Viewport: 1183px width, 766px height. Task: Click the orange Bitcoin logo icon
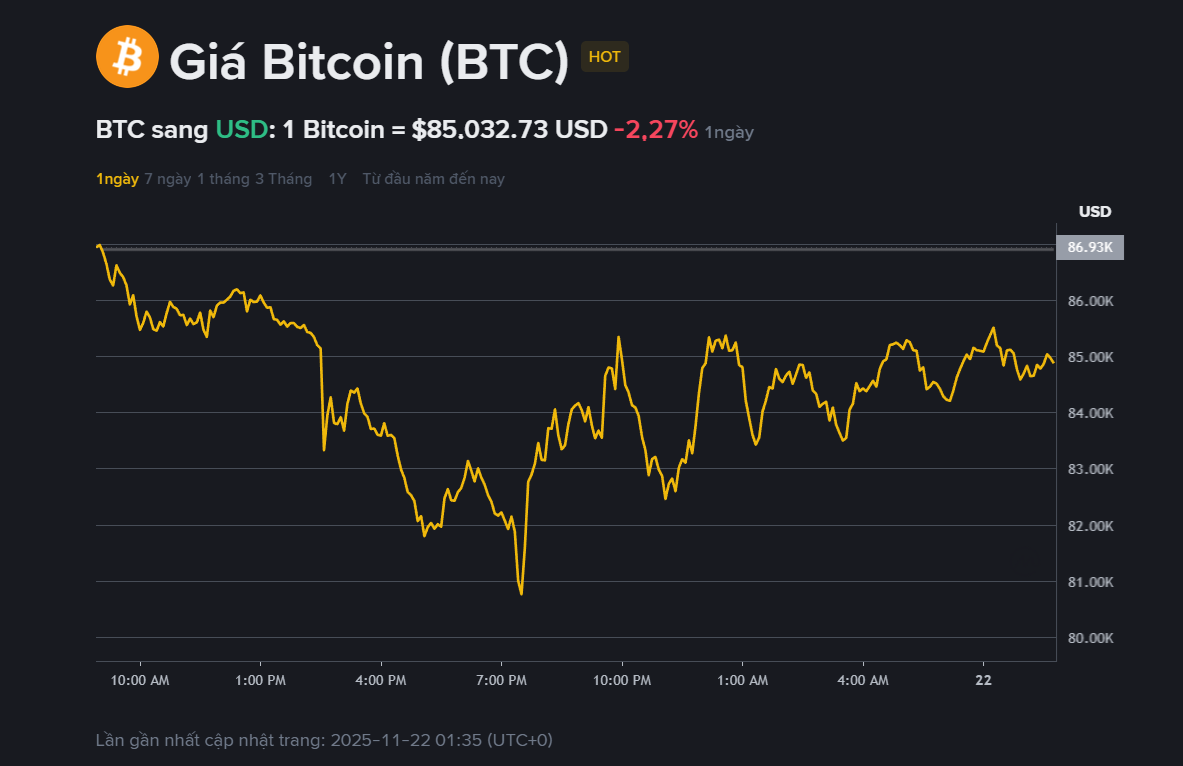click(x=127, y=57)
